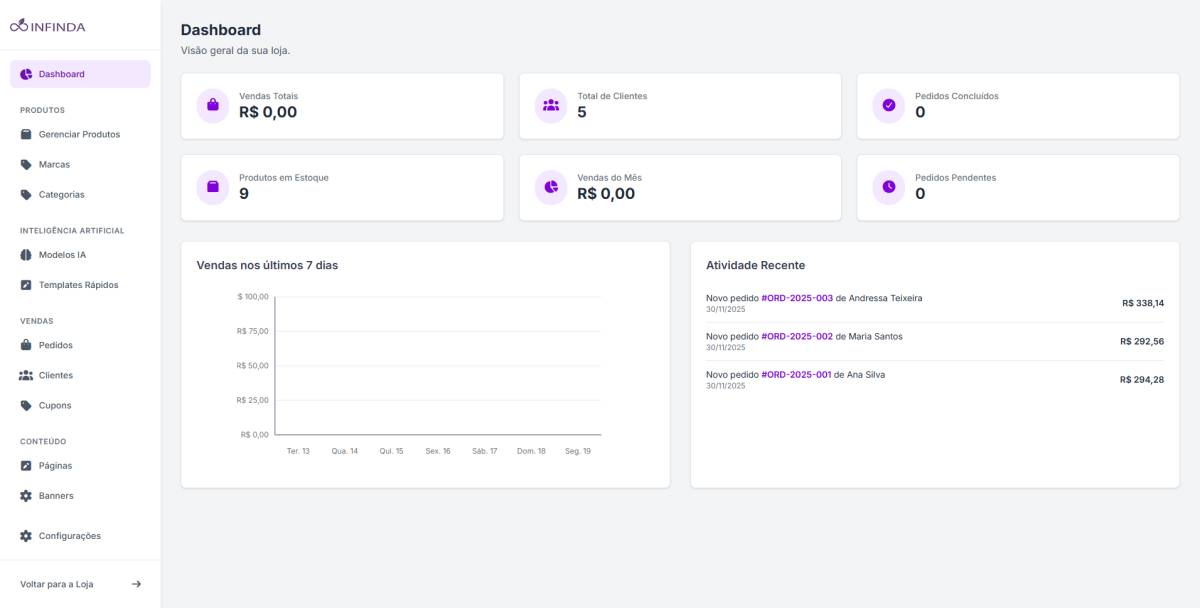
Task: Open Gerenciar Produtos in the sidebar
Action: (x=80, y=134)
